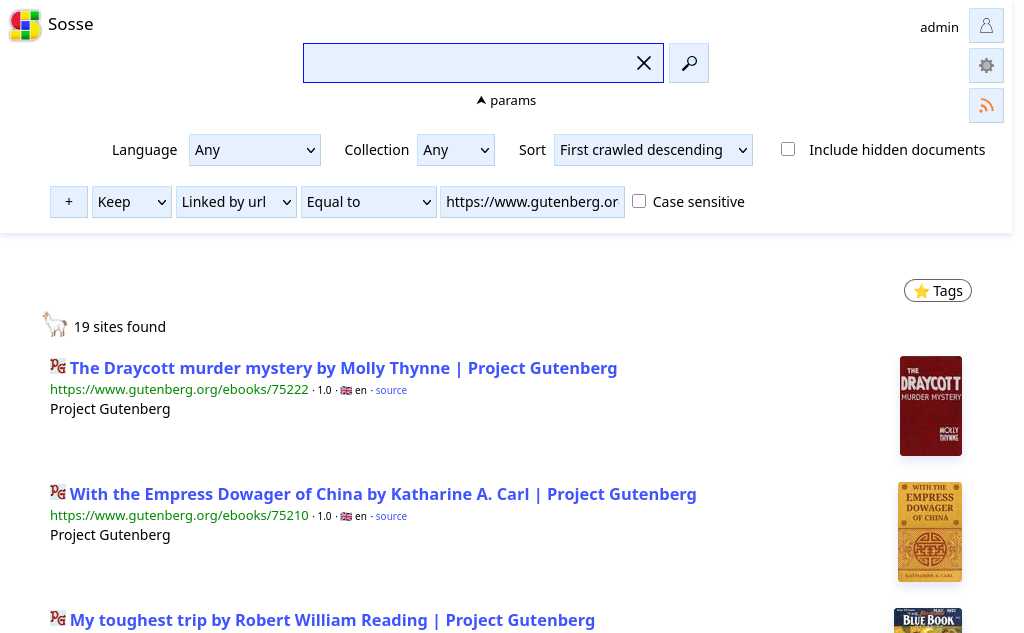The image size is (1024, 633).
Task: Click the magnifier search button
Action: [689, 63]
